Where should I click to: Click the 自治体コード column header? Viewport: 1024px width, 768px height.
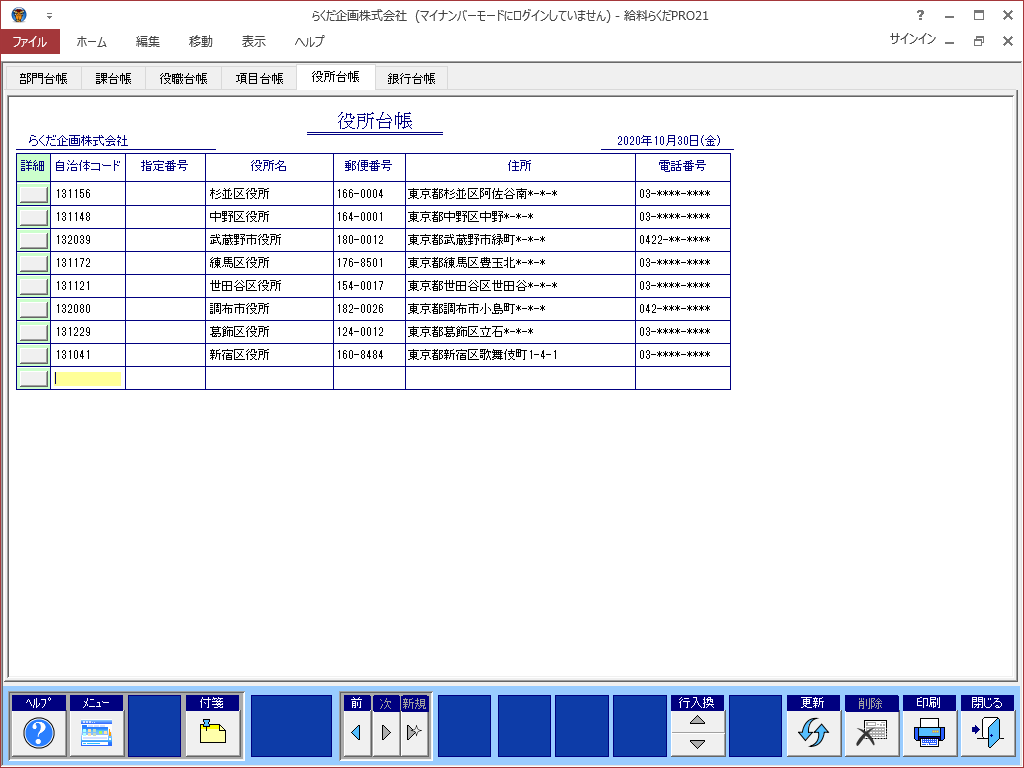(88, 167)
